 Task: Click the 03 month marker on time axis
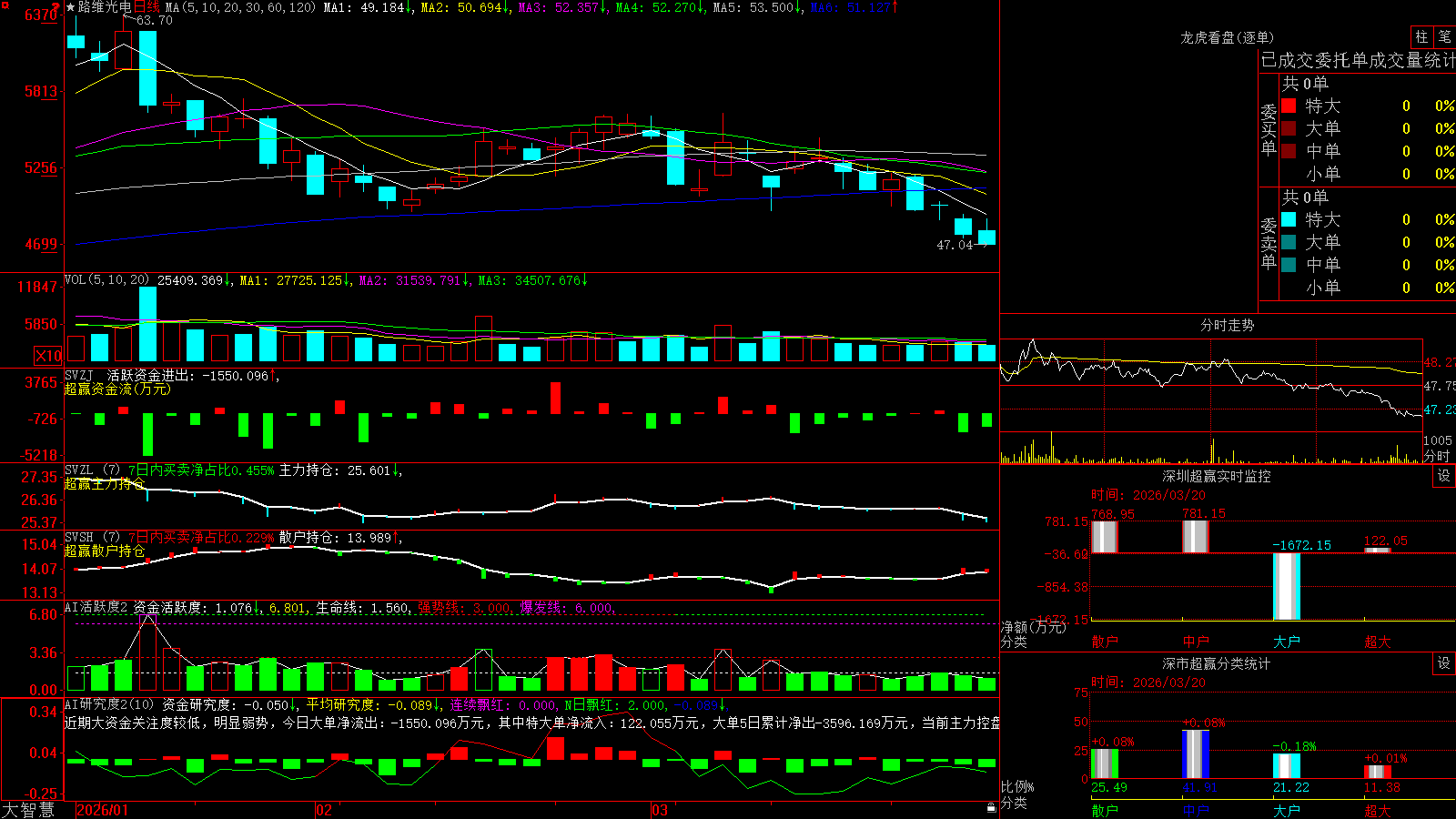[x=660, y=810]
